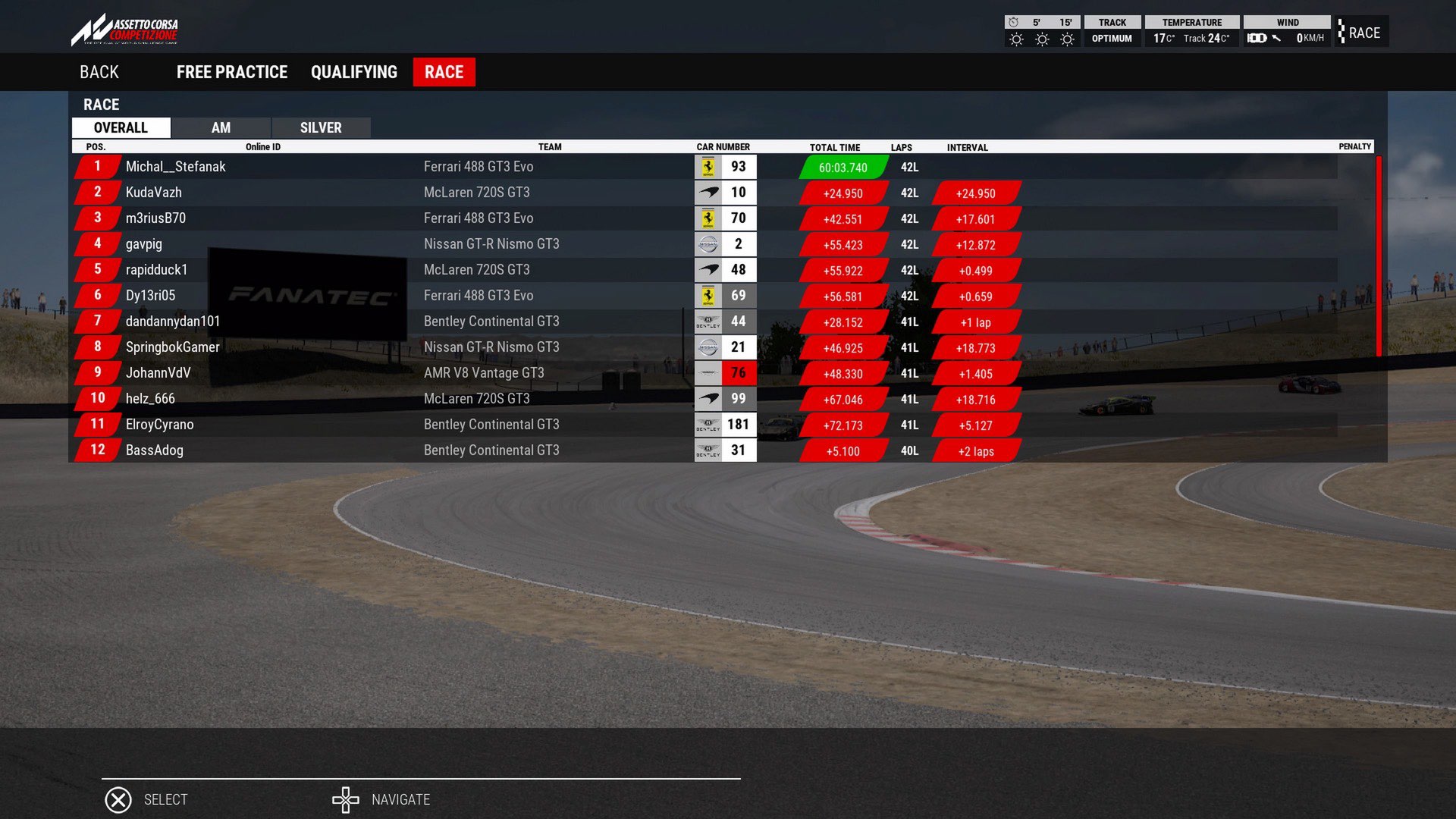Click the POS. column header
The width and height of the screenshot is (1456, 819).
click(x=96, y=147)
